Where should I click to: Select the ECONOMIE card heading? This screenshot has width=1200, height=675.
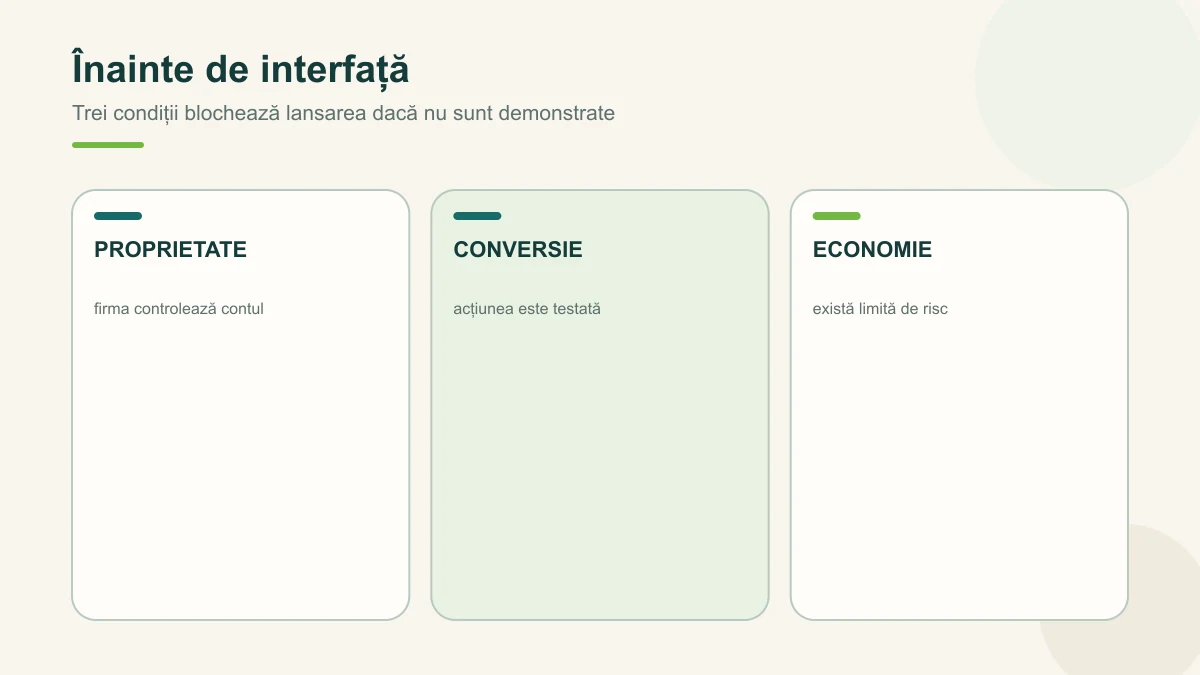click(872, 250)
